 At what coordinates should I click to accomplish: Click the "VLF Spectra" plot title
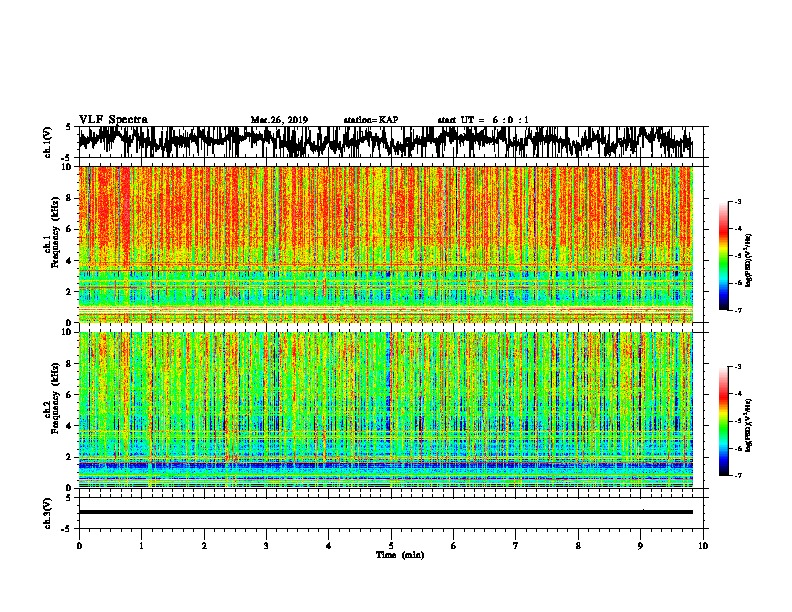(x=113, y=120)
